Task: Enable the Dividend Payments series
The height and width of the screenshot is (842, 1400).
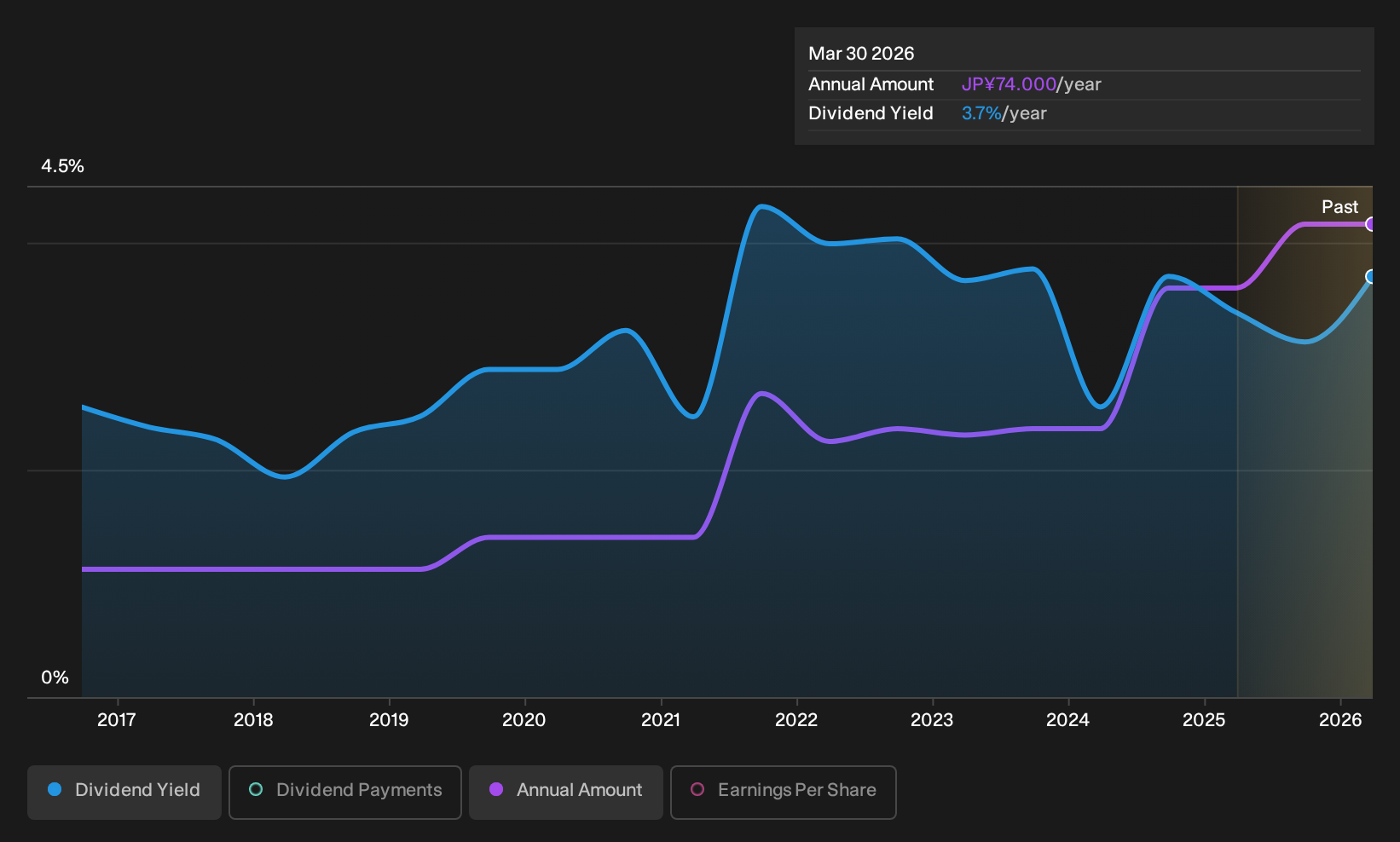Action: (345, 792)
